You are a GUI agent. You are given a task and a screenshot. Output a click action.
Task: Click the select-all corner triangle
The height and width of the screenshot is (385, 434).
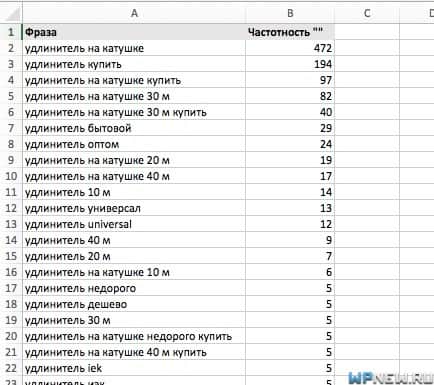tap(11, 13)
